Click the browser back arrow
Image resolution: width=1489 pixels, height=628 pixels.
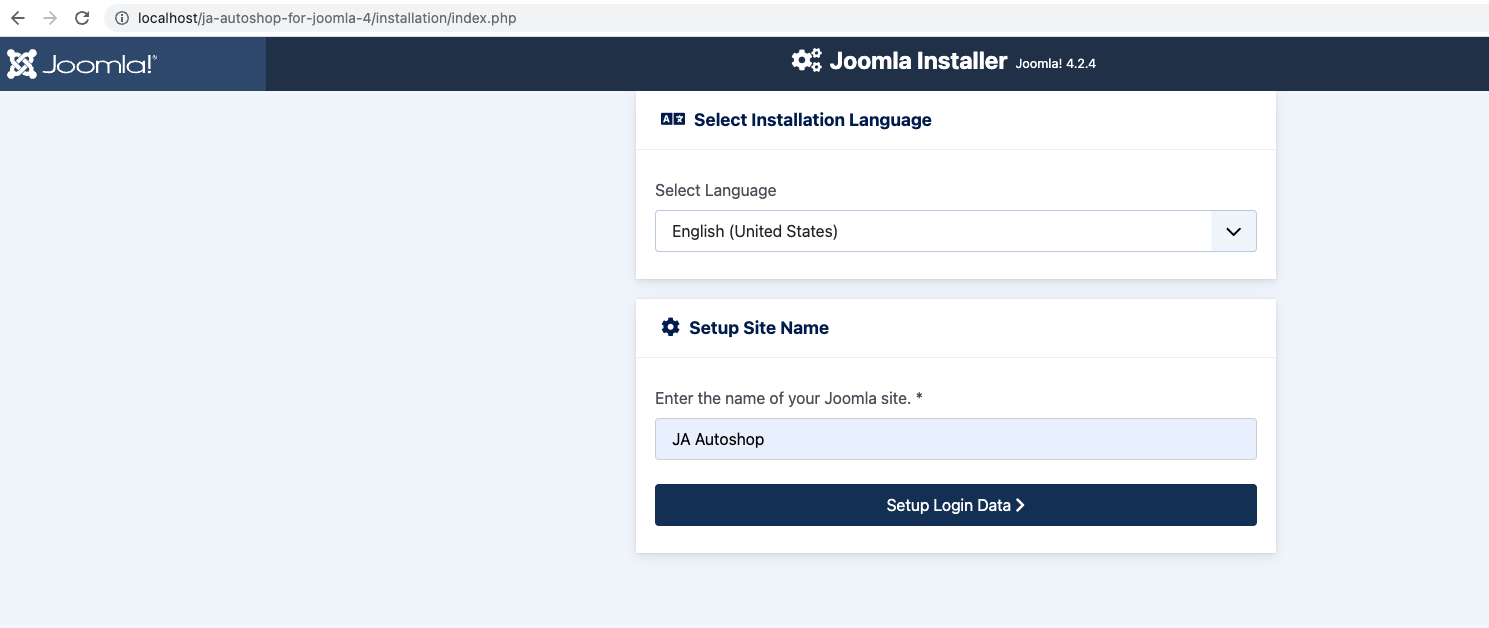(18, 18)
